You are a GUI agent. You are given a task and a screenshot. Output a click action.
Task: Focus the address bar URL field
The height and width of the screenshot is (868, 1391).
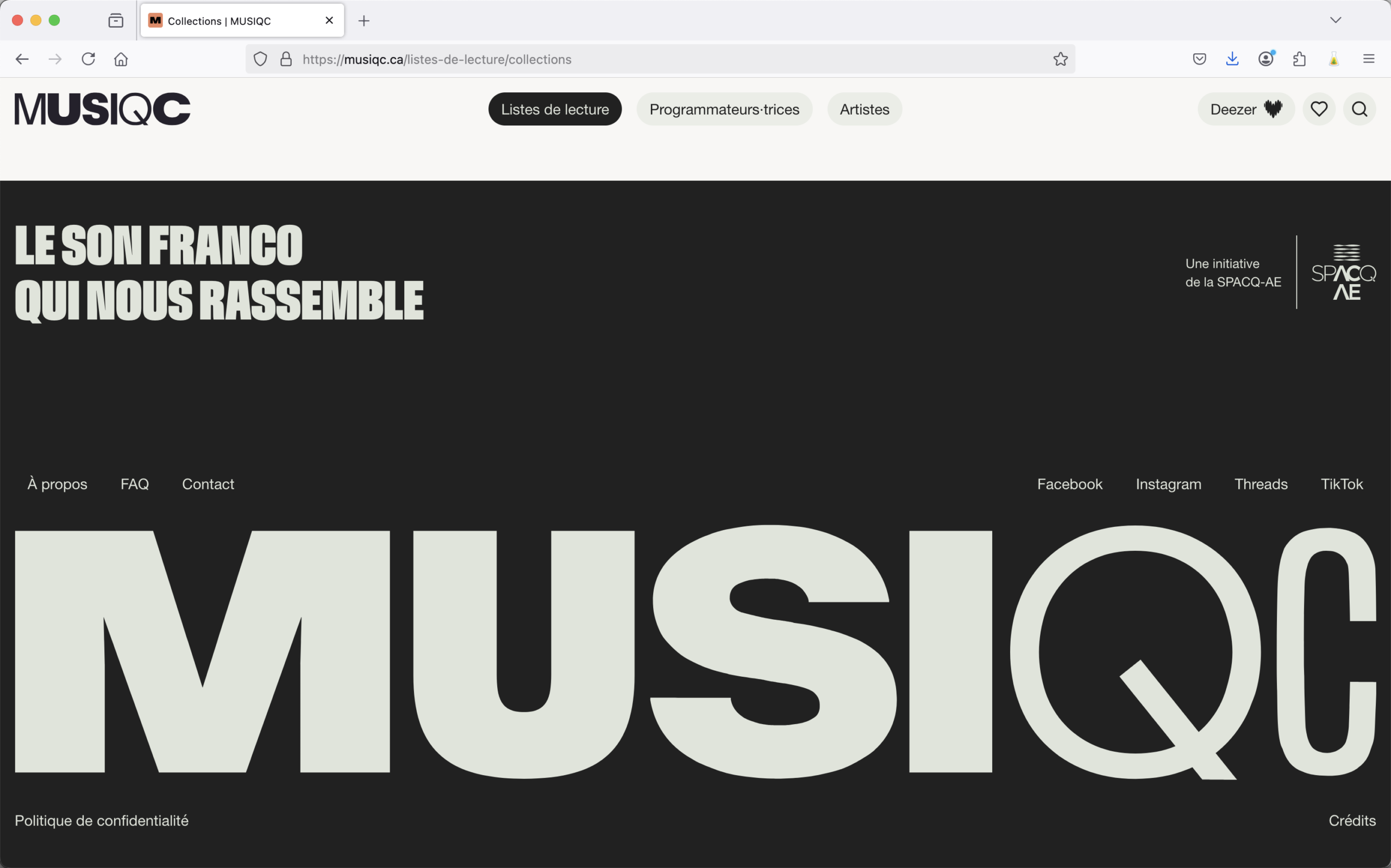[660, 59]
